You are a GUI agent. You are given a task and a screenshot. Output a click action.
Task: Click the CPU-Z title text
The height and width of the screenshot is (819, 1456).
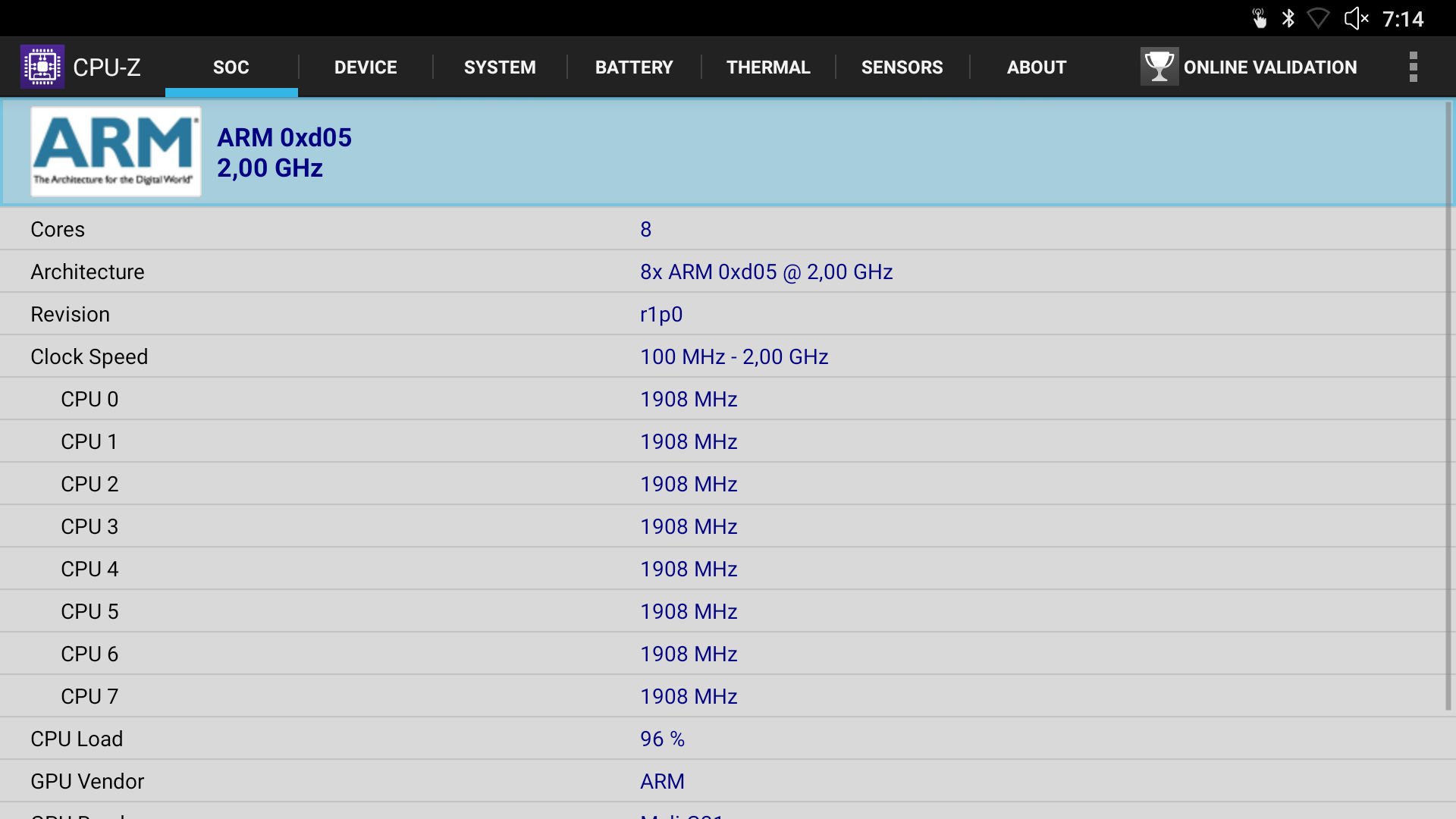click(x=107, y=67)
